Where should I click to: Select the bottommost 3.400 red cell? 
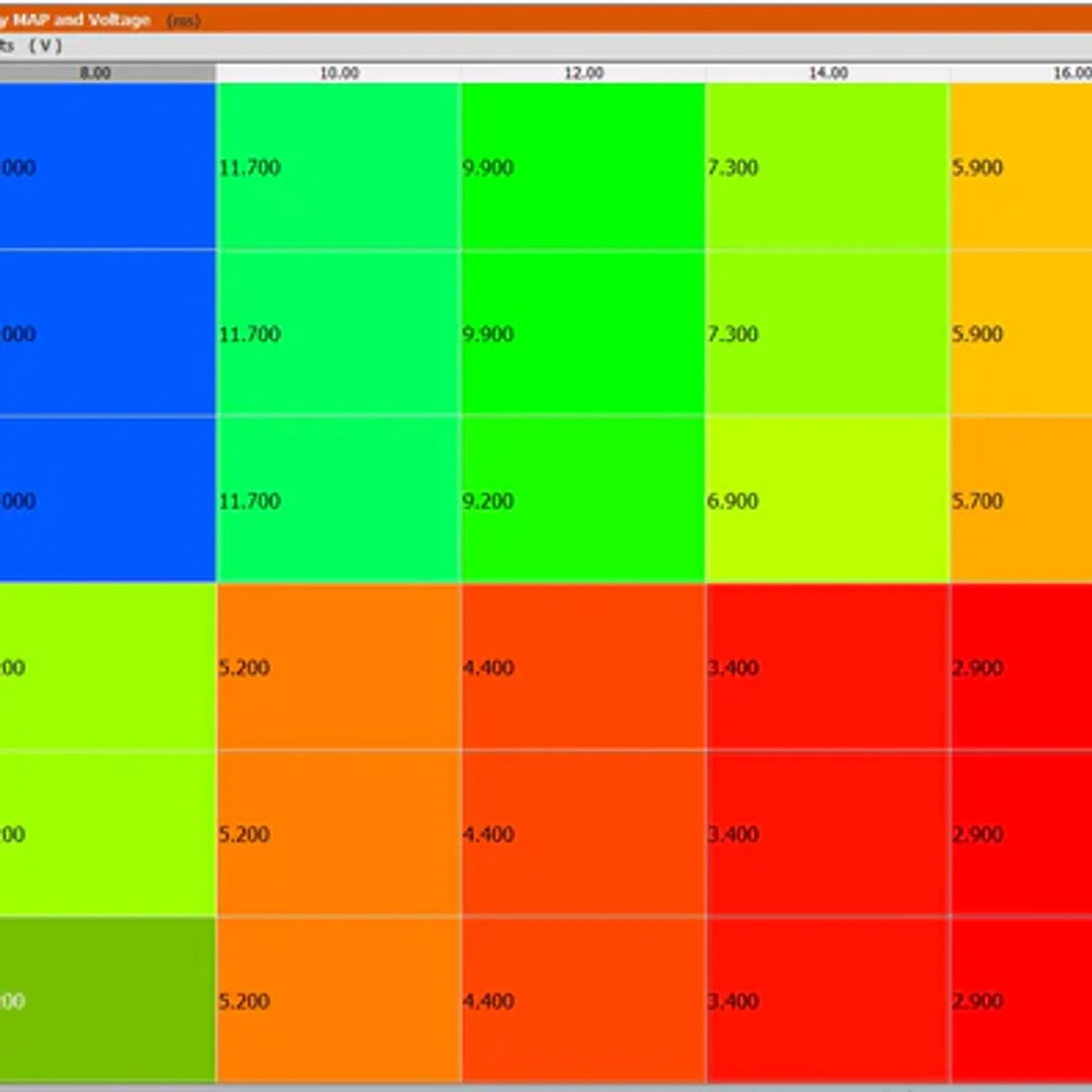point(828,999)
